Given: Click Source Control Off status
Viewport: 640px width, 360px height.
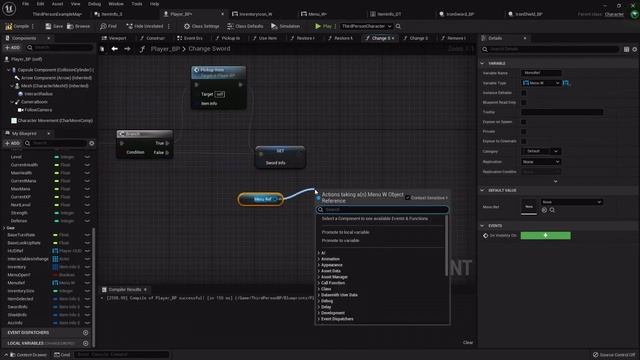Looking at the screenshot, I should point(614,355).
